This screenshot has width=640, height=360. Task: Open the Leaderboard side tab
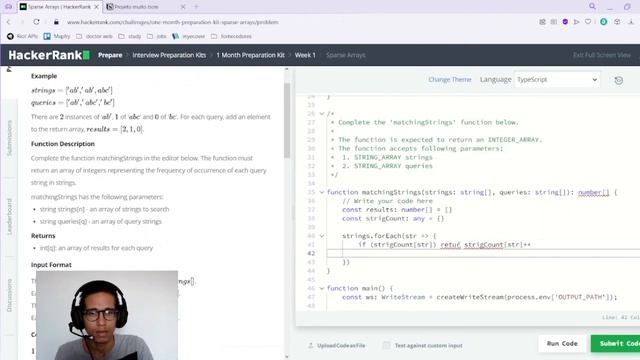[9, 216]
